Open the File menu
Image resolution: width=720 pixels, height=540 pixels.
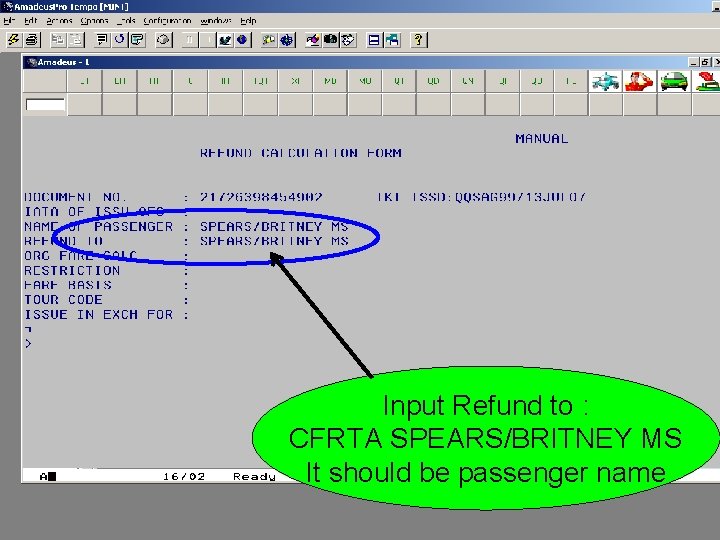tap(9, 21)
